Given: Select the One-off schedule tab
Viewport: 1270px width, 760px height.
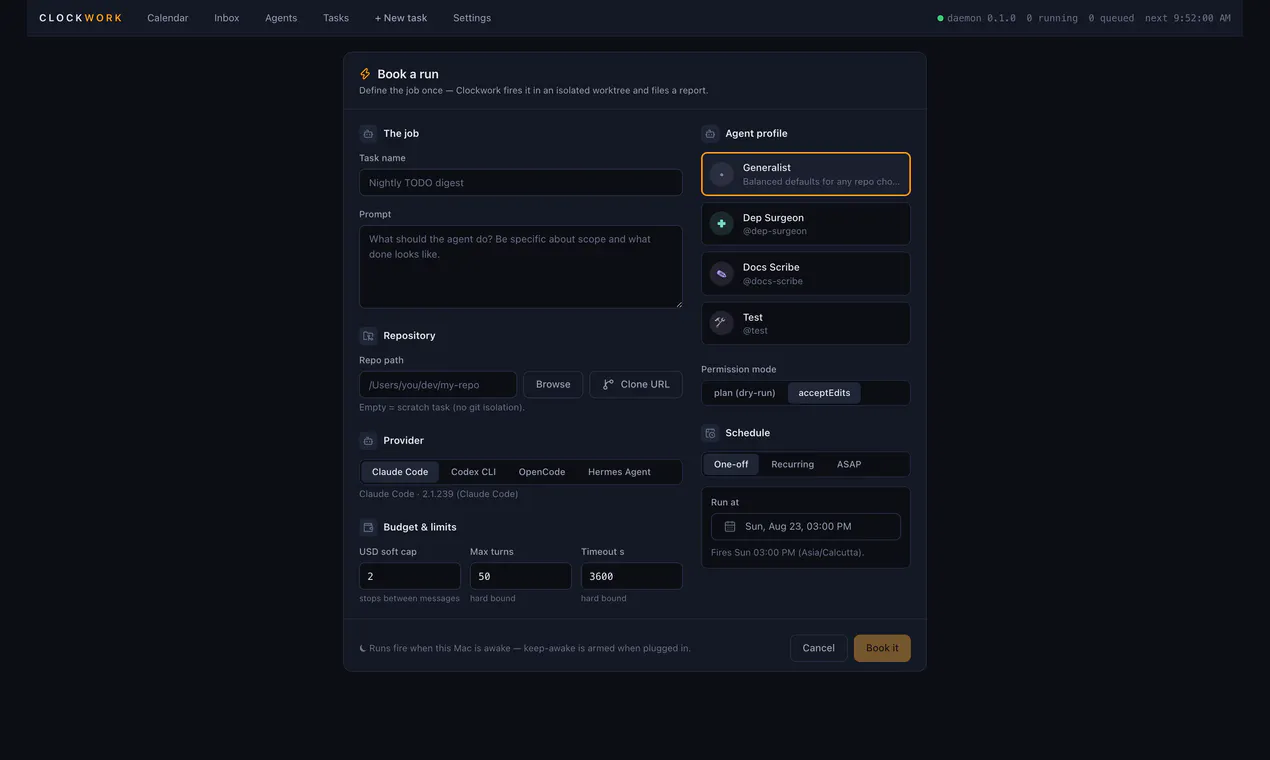Looking at the screenshot, I should click(x=731, y=464).
